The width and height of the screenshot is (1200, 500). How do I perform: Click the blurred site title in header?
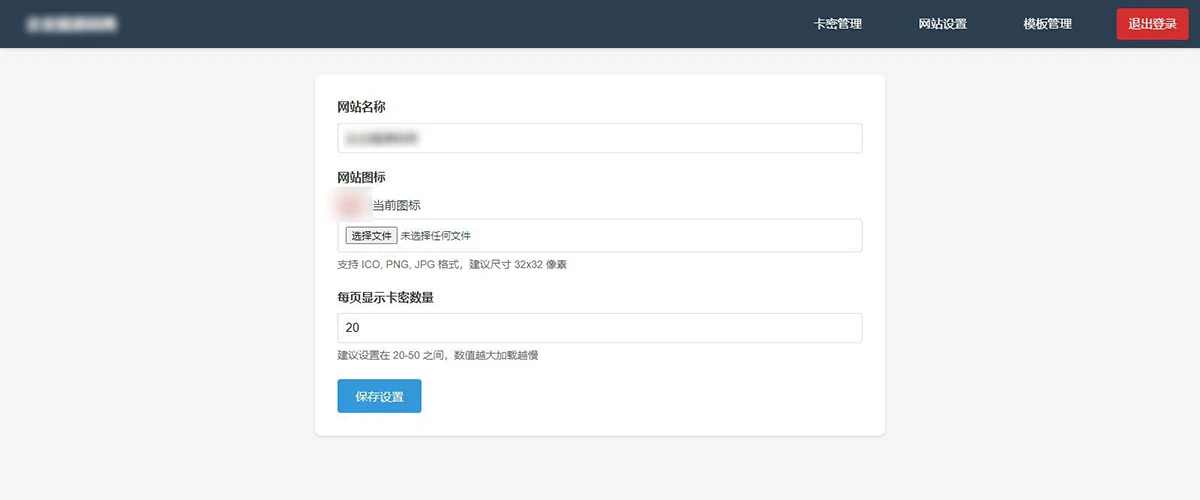click(x=71, y=23)
